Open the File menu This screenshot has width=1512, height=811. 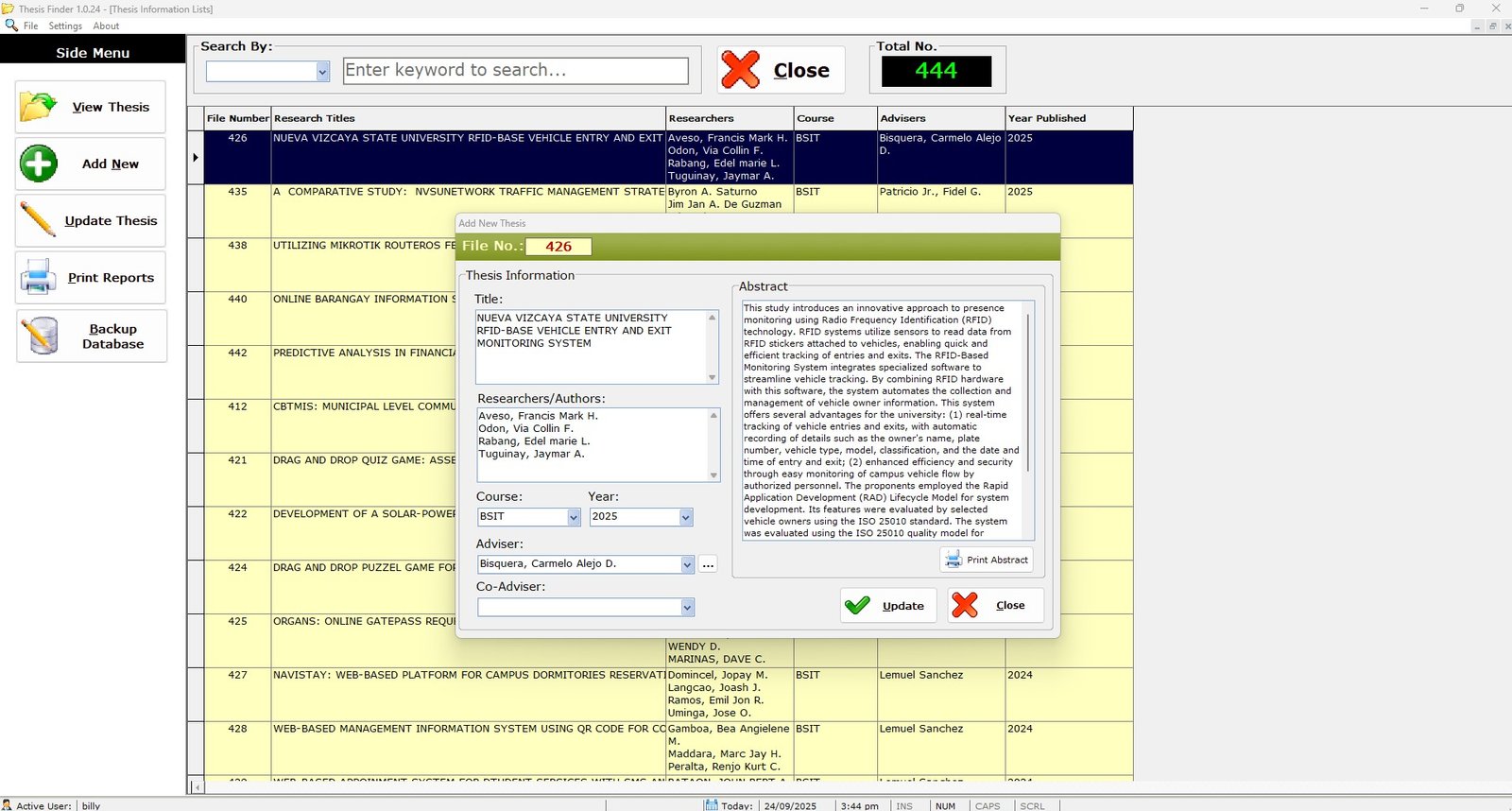30,26
